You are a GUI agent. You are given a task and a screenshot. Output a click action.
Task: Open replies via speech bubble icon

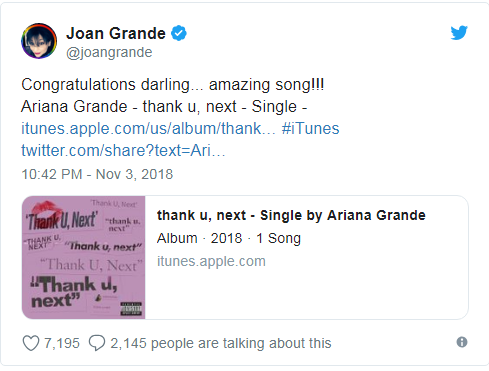tap(97, 343)
